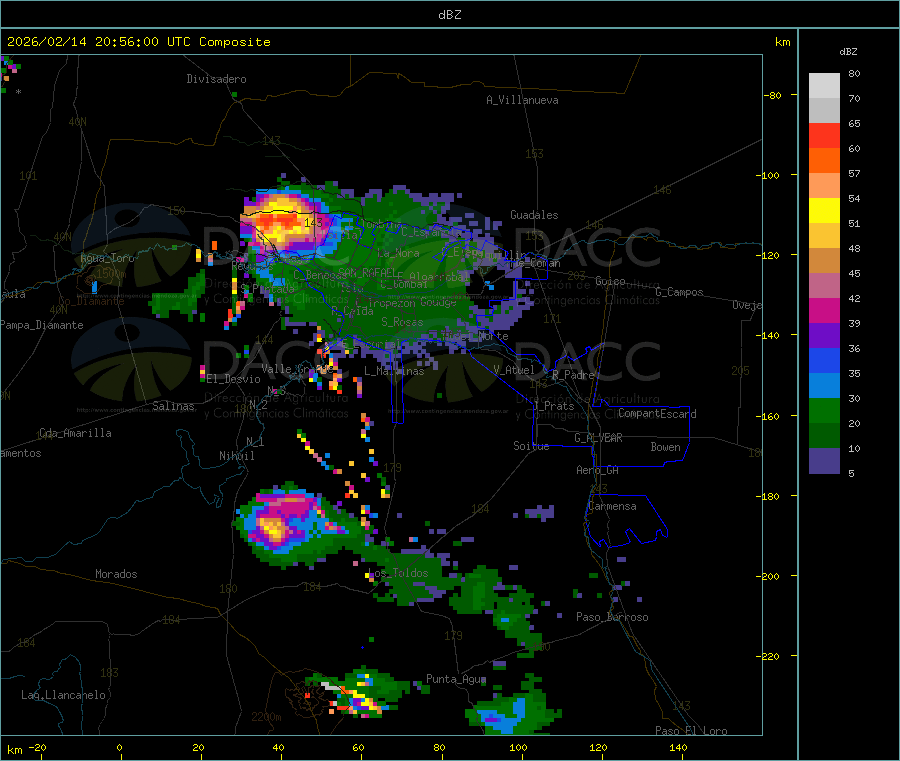Viewport: 900px width, 761px height.
Task: Click the purple 39-36 dBZ legend swatch
Action: coord(824,336)
